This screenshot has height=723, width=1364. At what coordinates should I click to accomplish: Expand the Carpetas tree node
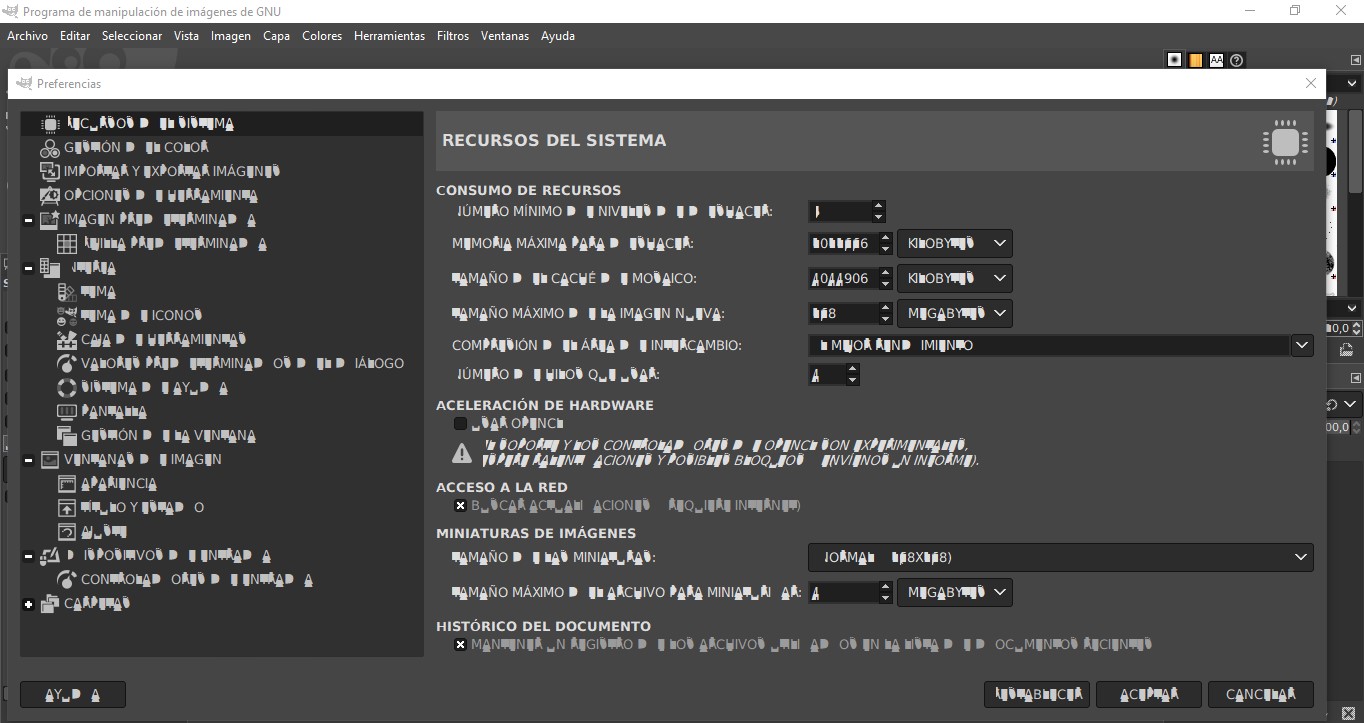29,604
